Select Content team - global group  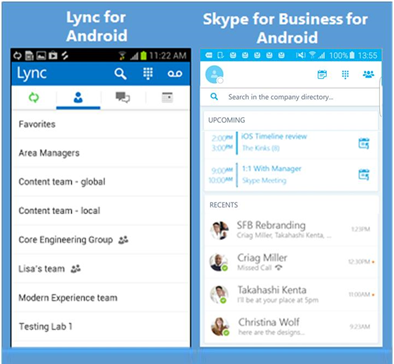pyautogui.click(x=101, y=182)
